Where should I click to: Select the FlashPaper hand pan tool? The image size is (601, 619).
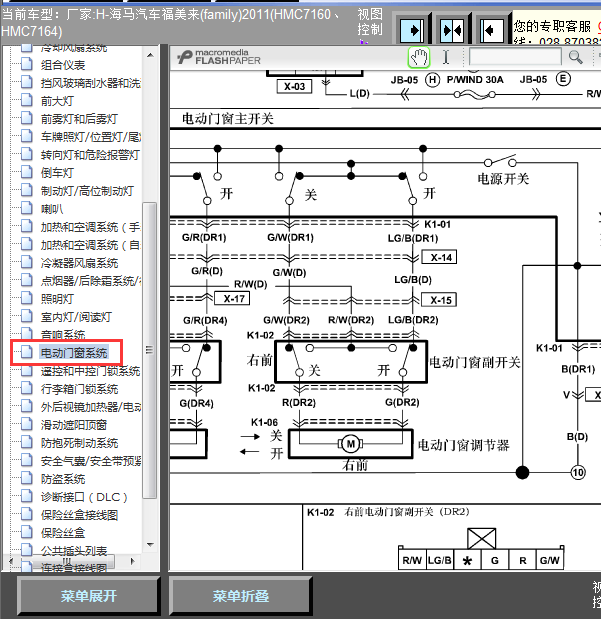tap(419, 58)
